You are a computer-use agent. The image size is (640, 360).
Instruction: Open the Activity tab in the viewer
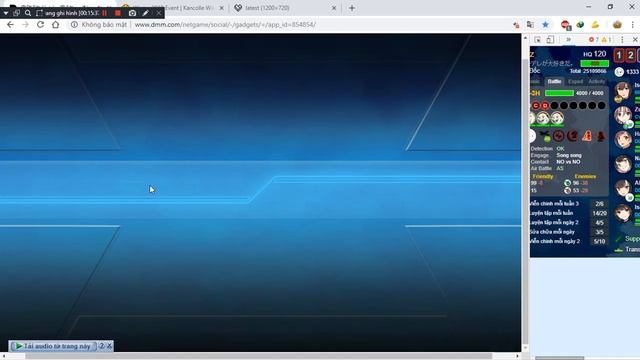pos(597,81)
